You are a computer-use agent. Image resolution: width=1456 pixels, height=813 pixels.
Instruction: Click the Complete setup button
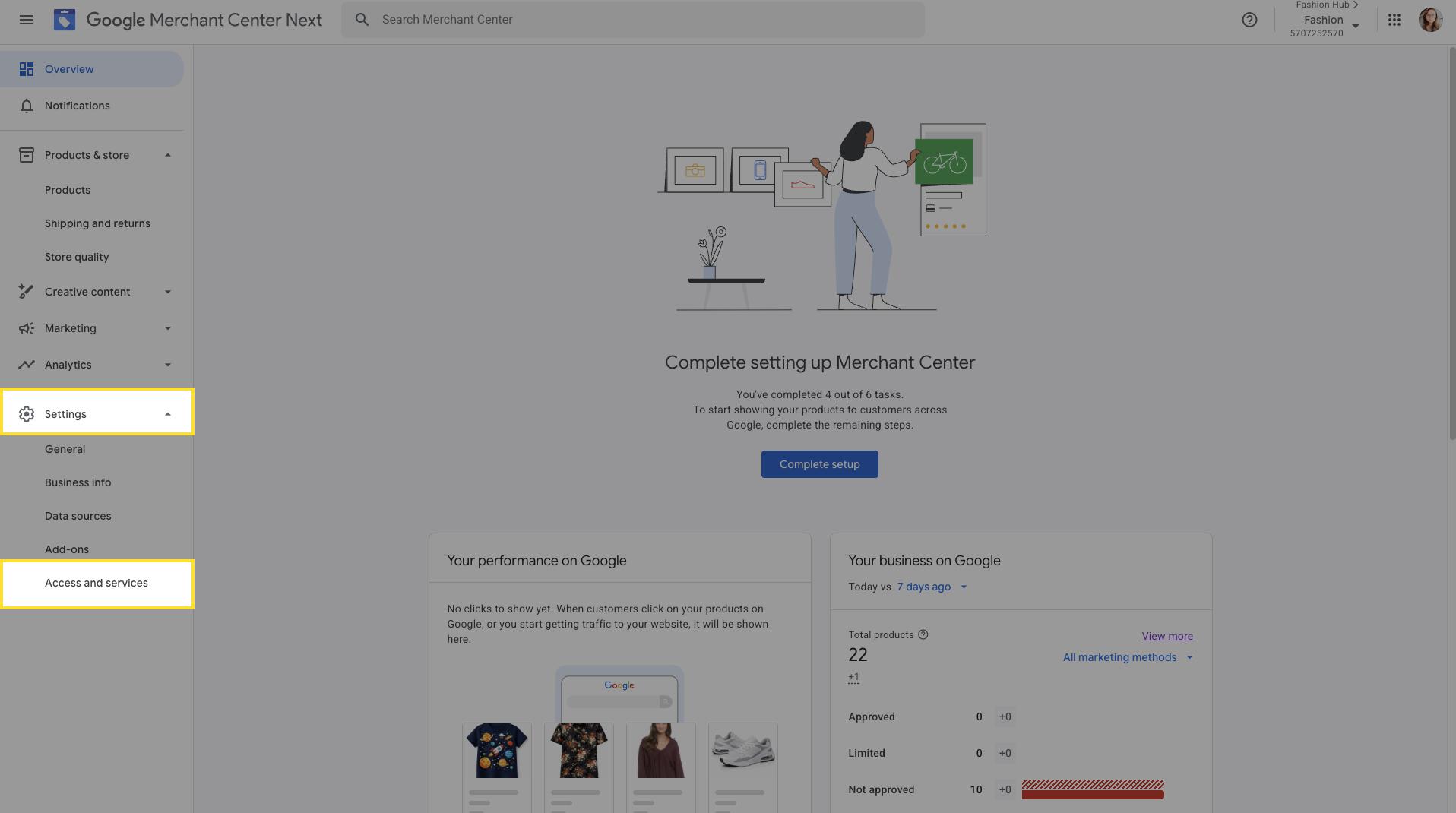pyautogui.click(x=819, y=464)
